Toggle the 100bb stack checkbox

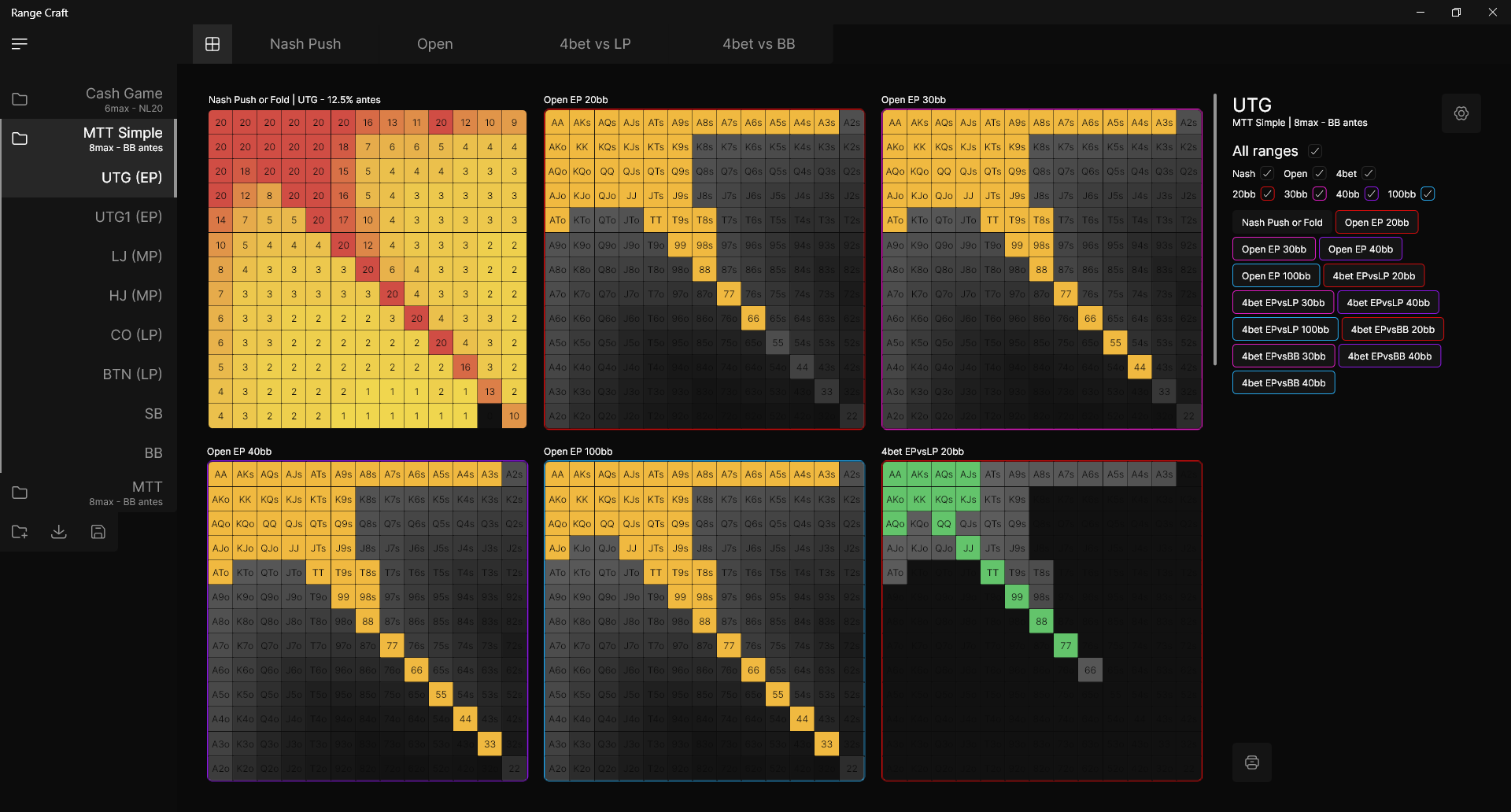(x=1428, y=194)
